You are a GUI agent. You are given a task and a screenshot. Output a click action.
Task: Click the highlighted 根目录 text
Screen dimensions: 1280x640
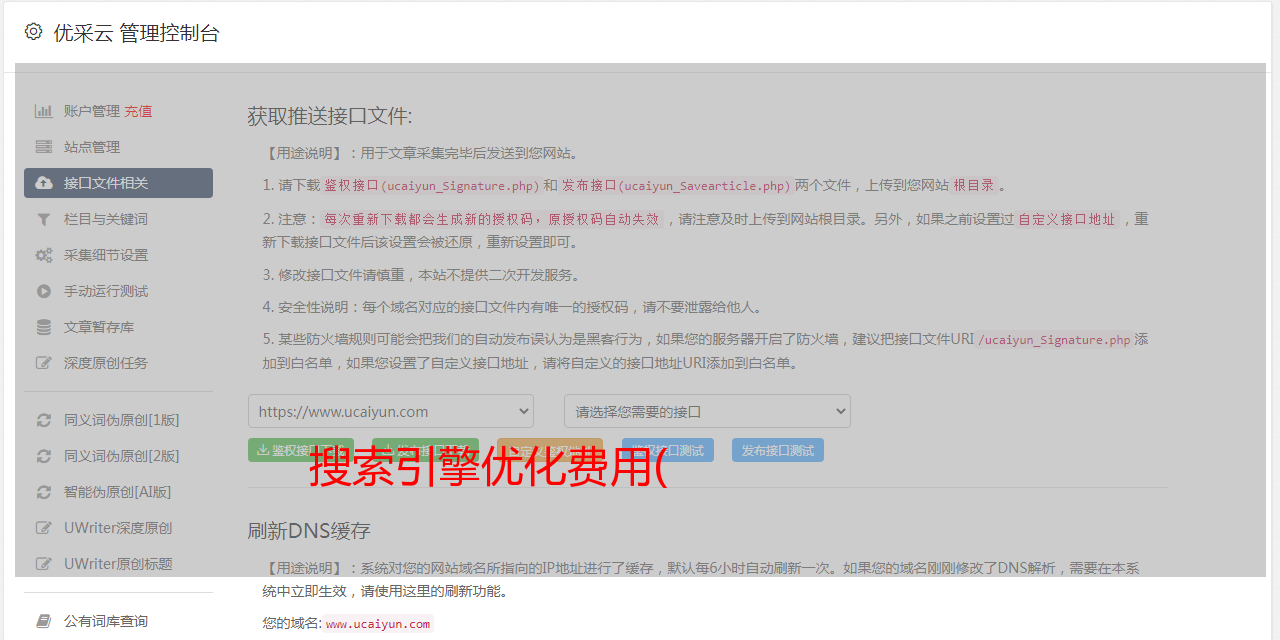pyautogui.click(x=974, y=185)
